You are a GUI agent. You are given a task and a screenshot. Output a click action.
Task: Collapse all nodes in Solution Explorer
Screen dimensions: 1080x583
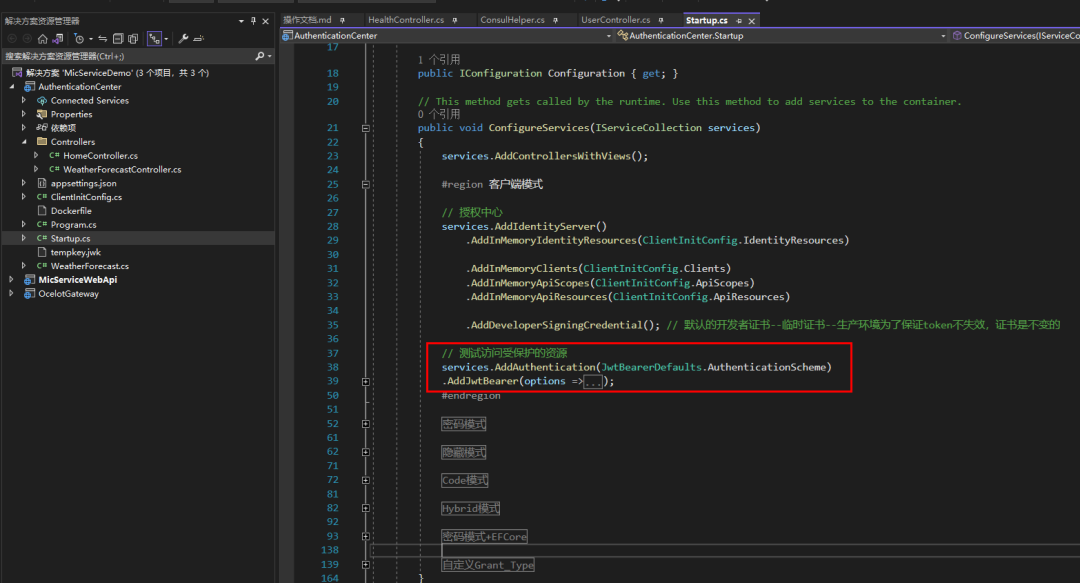[x=118, y=39]
